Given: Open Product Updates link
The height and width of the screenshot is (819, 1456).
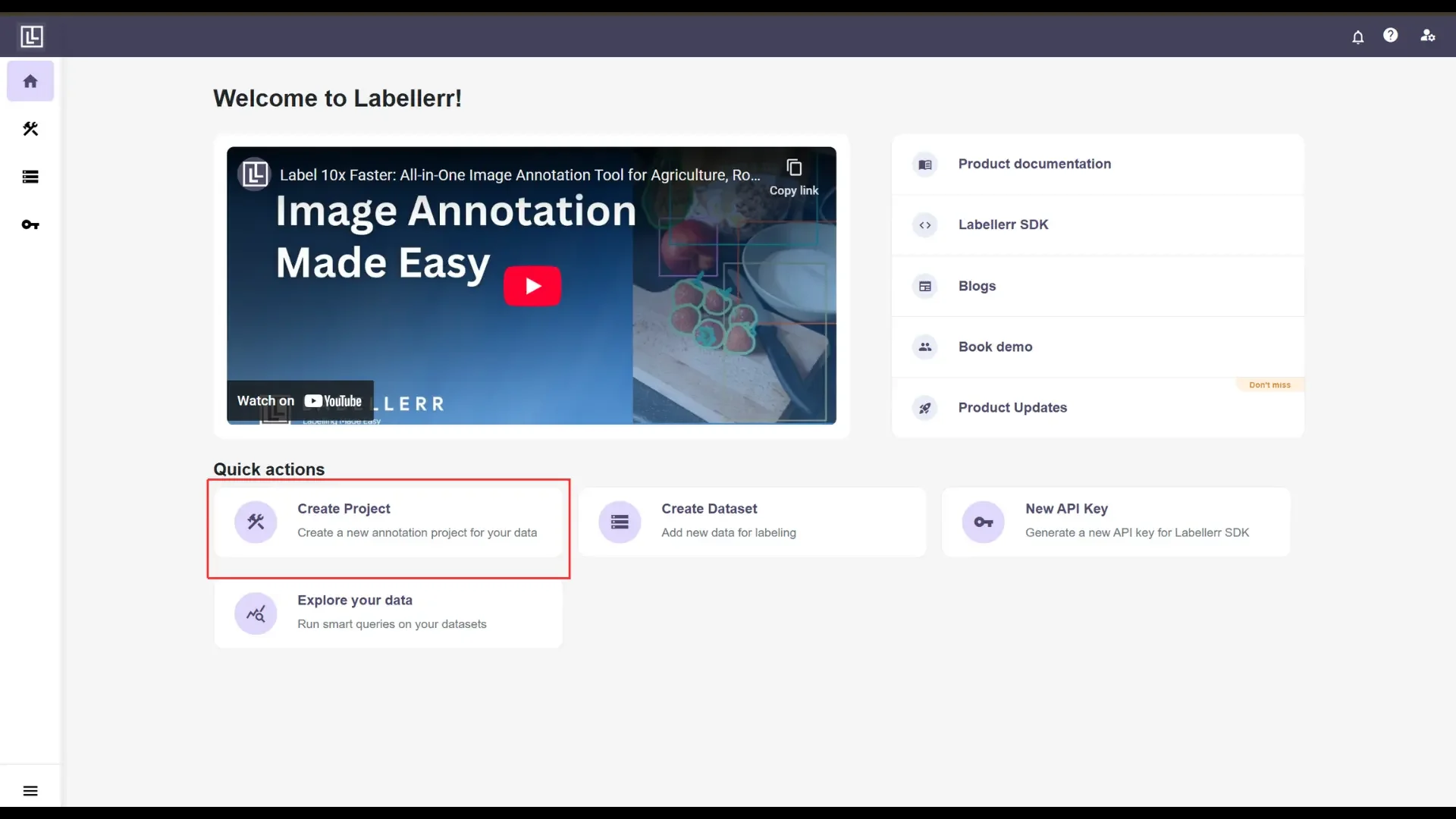Looking at the screenshot, I should coord(1097,407).
